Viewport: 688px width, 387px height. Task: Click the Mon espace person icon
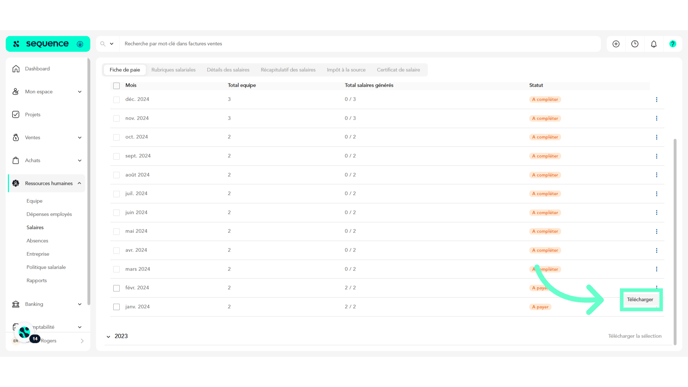click(x=16, y=92)
